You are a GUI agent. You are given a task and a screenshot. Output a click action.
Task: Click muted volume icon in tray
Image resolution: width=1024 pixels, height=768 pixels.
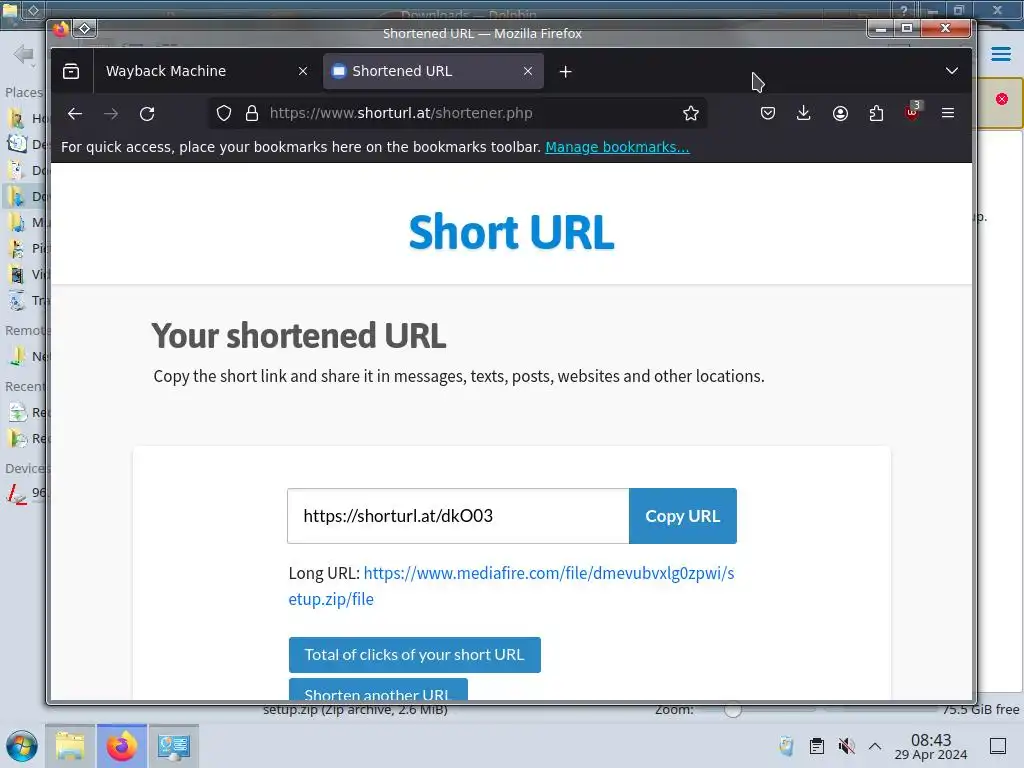click(846, 746)
